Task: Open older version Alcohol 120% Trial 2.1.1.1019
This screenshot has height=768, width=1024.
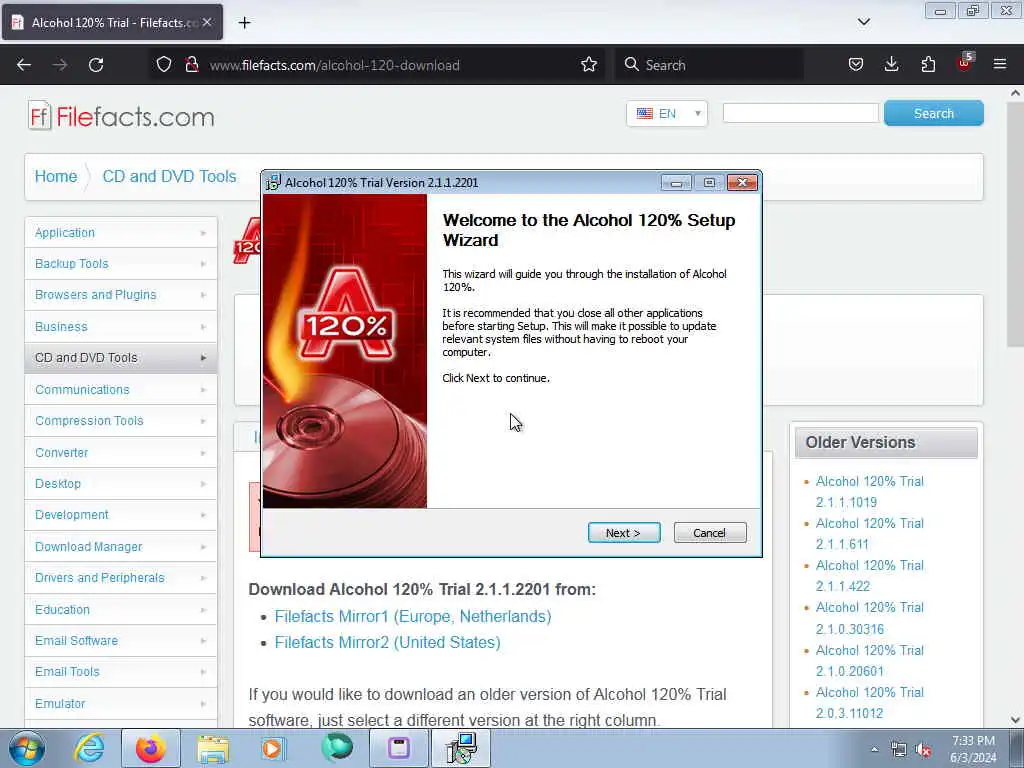Action: coord(869,492)
